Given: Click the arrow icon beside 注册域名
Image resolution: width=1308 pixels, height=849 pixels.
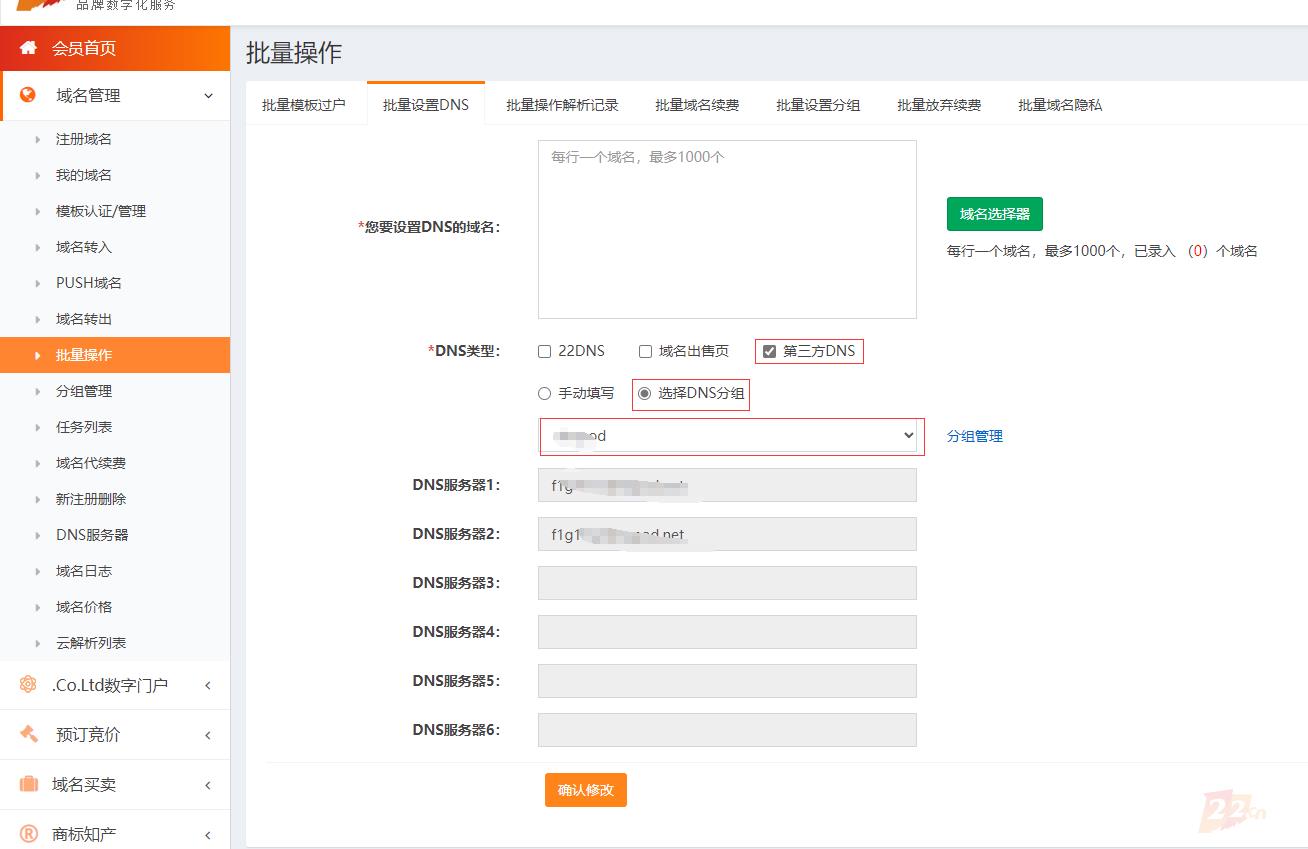Looking at the screenshot, I should [38, 139].
